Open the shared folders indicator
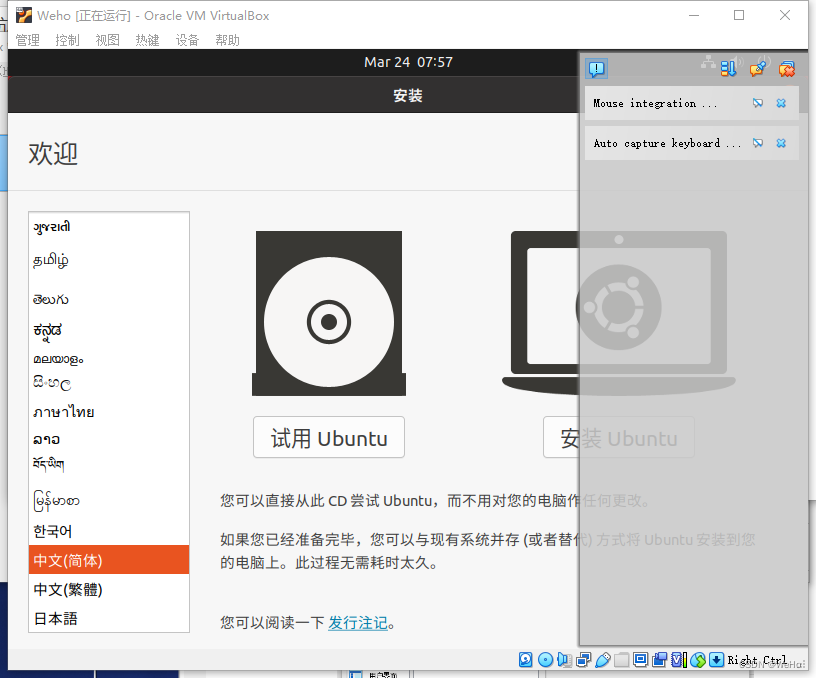Viewport: 816px width, 678px height. point(621,660)
